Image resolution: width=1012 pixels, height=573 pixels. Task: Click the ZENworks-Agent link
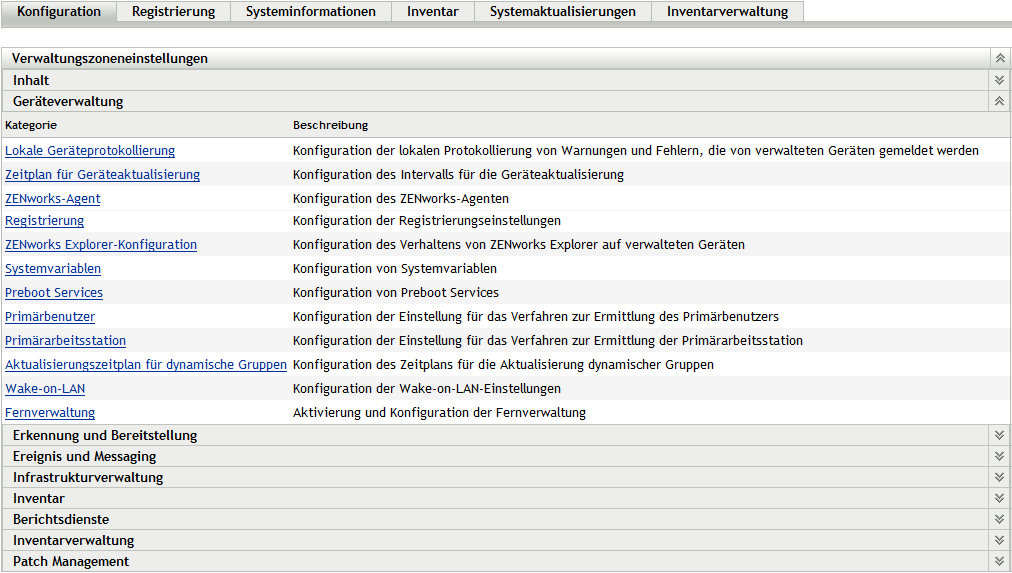53,199
